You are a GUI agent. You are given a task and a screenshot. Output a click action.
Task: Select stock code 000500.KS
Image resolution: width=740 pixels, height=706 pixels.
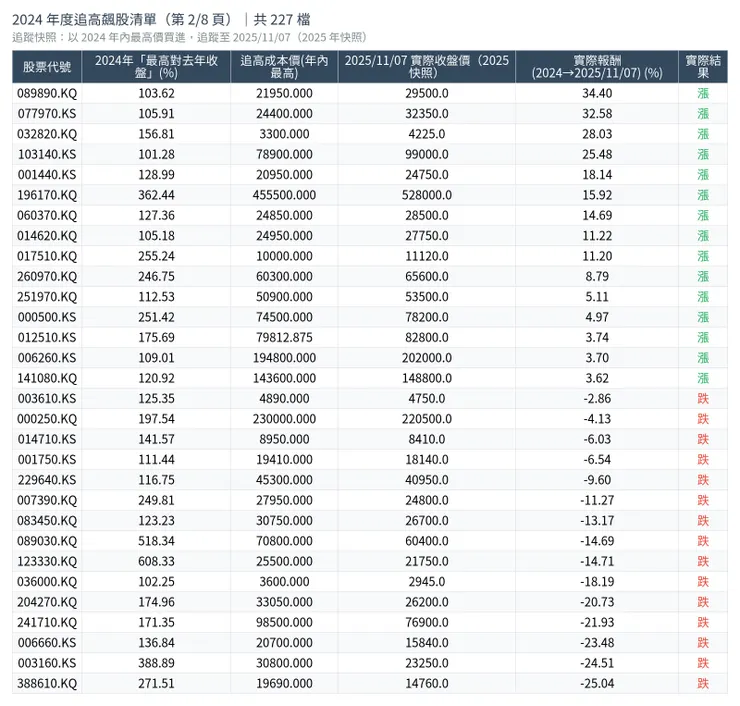pos(47,317)
